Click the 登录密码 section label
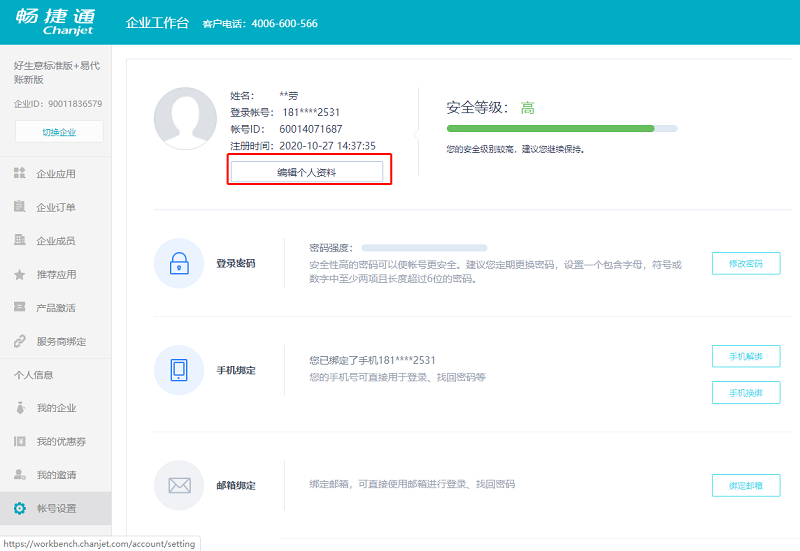Screen dimensions: 800x551 [236, 263]
